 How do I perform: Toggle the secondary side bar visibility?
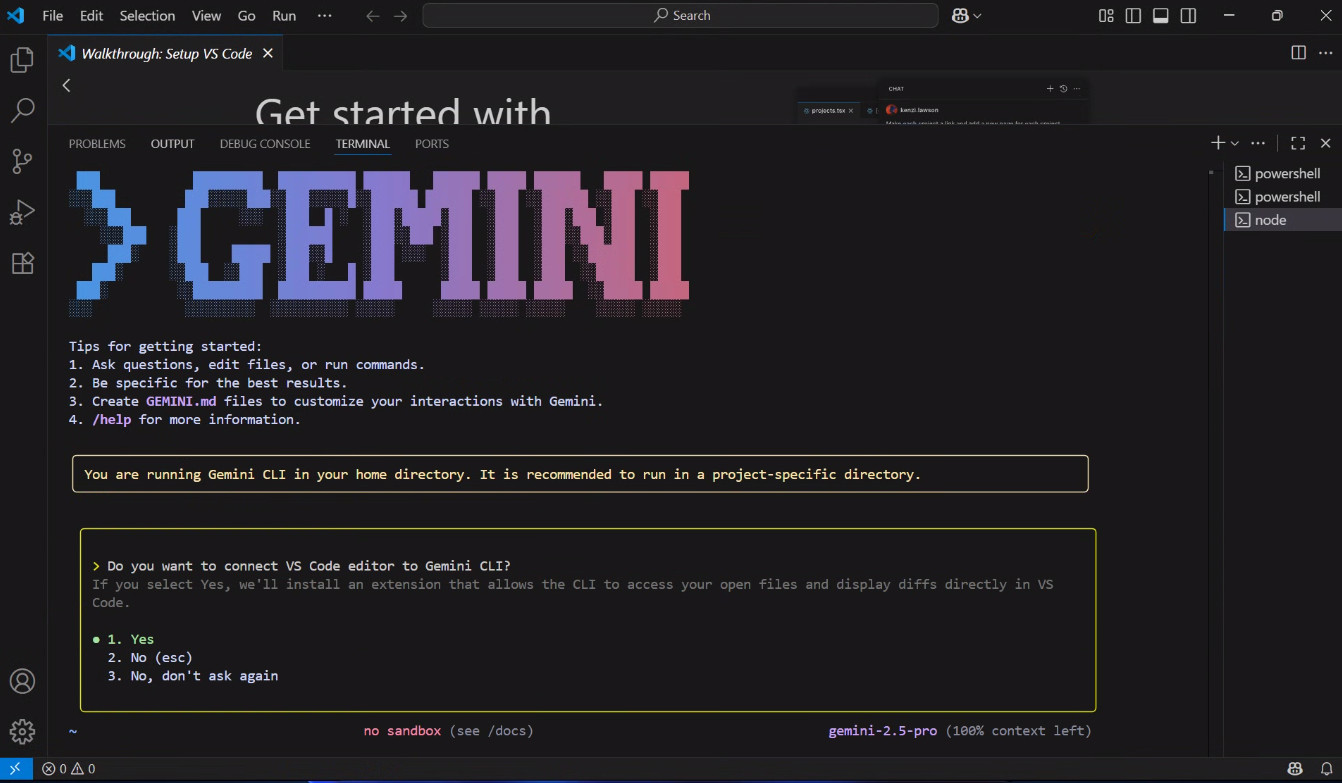(x=1188, y=16)
